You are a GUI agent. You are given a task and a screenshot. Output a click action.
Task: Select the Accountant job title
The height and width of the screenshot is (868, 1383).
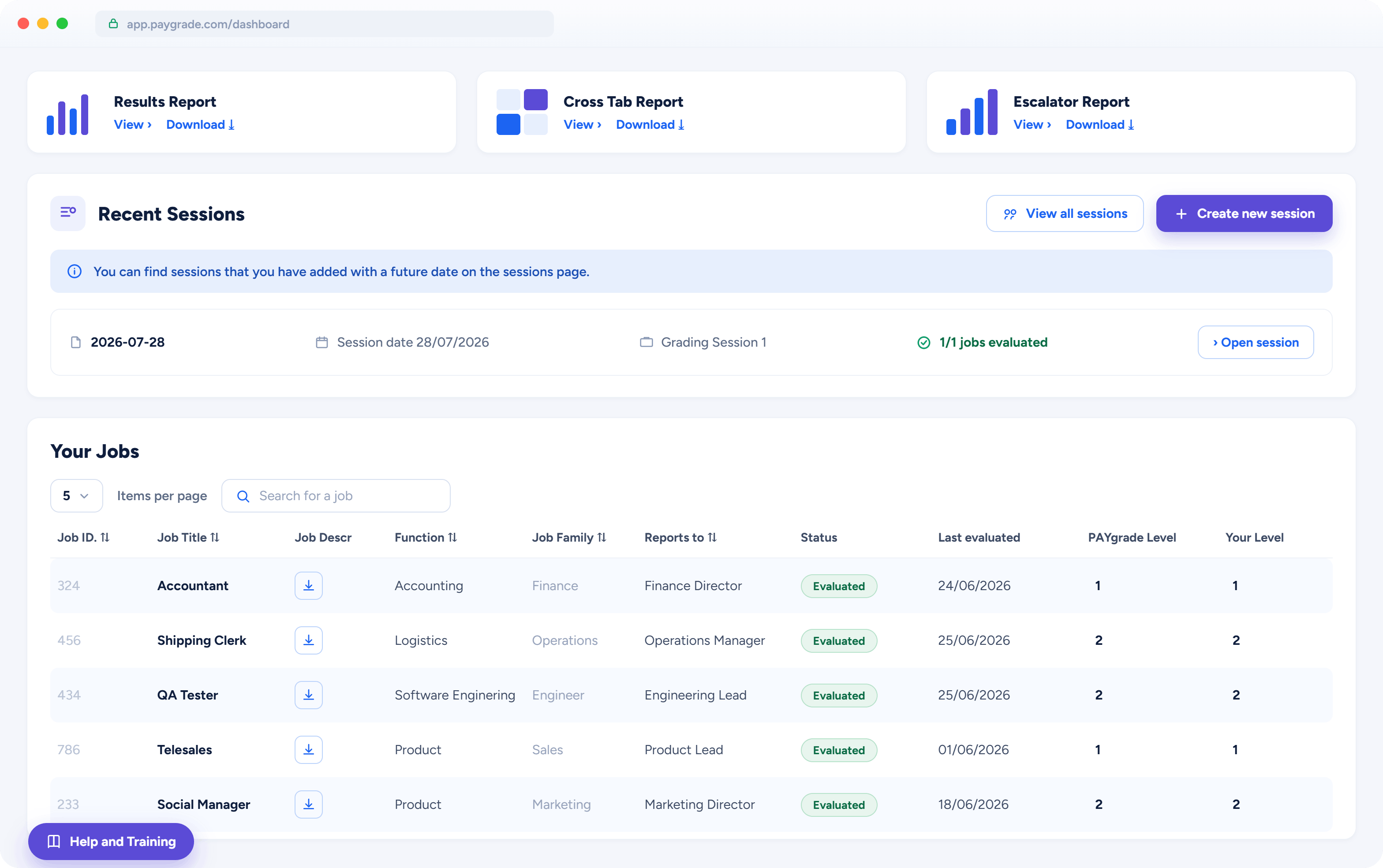[193, 586]
